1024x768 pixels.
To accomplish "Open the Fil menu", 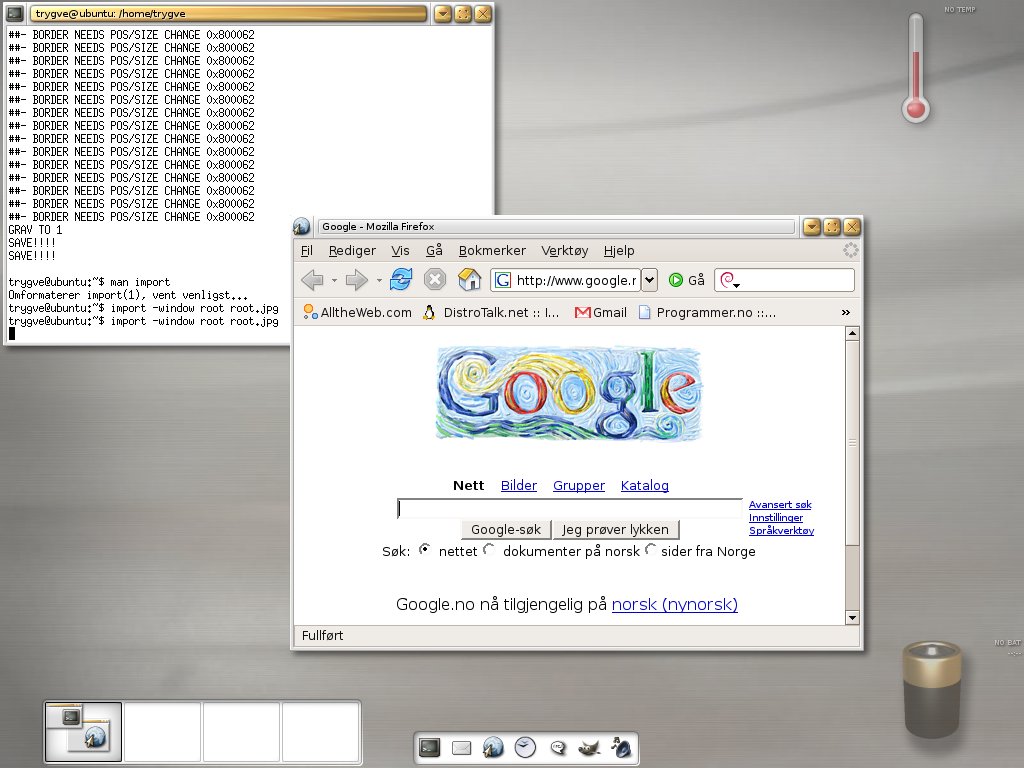I will 307,251.
